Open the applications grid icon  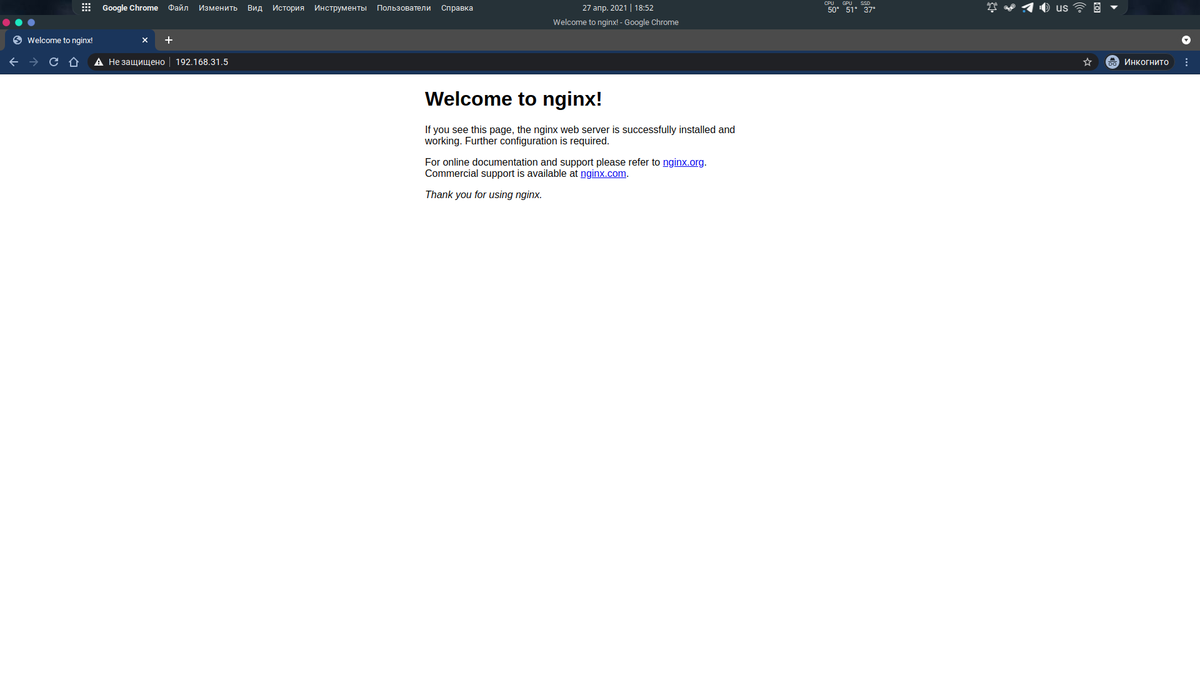(86, 7)
